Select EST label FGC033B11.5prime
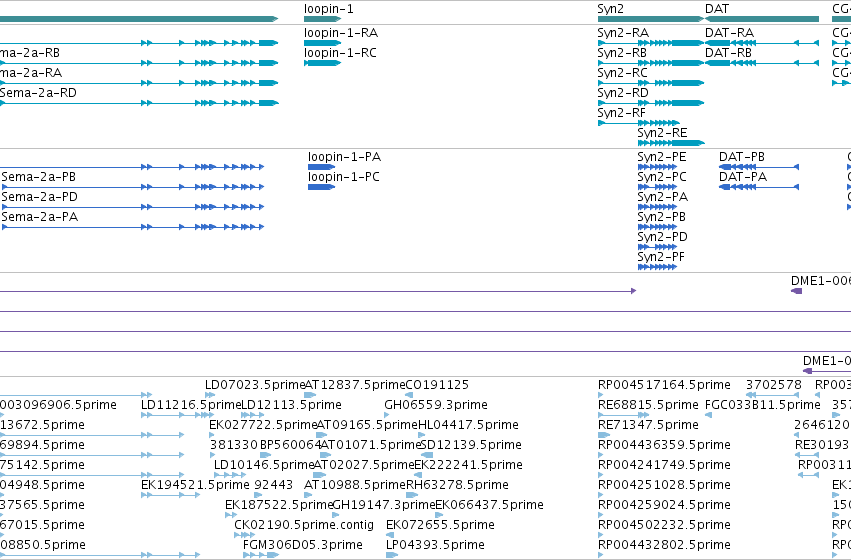 click(x=763, y=405)
